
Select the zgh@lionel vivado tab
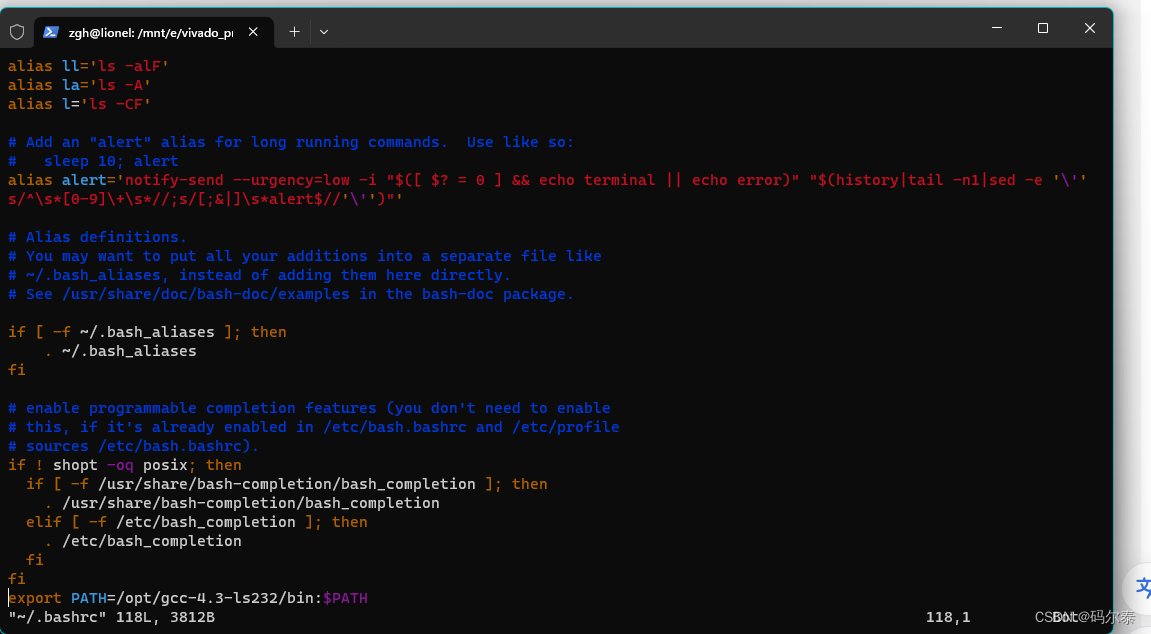(150, 32)
